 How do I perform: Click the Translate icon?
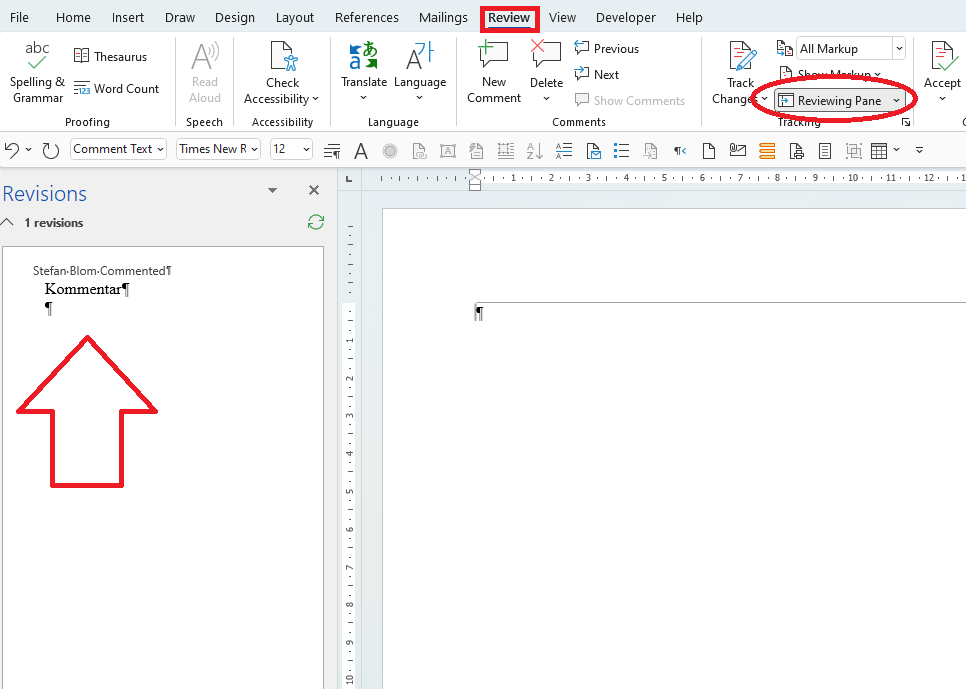(363, 55)
